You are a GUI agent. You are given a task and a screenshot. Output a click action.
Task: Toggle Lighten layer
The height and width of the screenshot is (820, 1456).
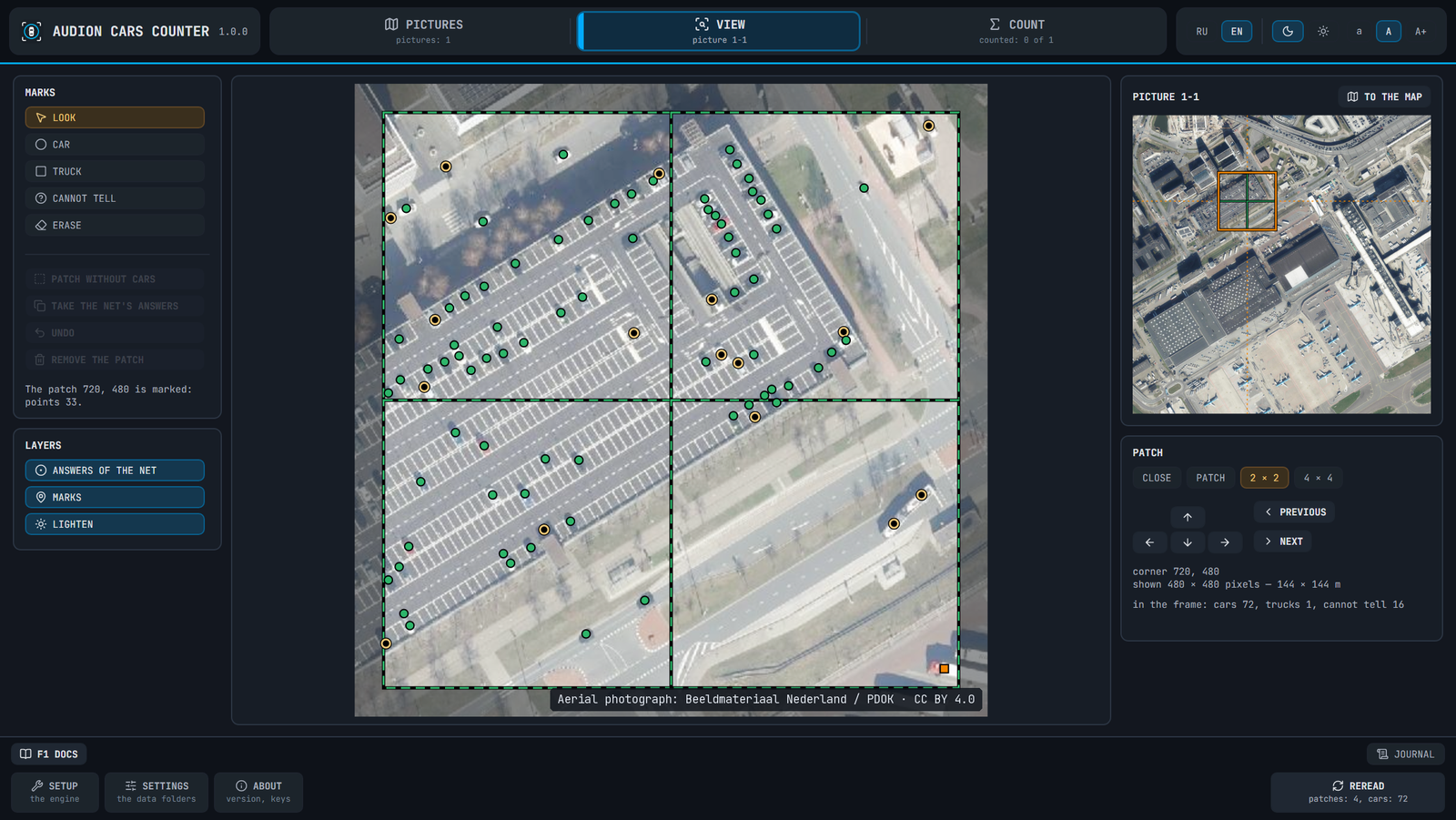115,524
